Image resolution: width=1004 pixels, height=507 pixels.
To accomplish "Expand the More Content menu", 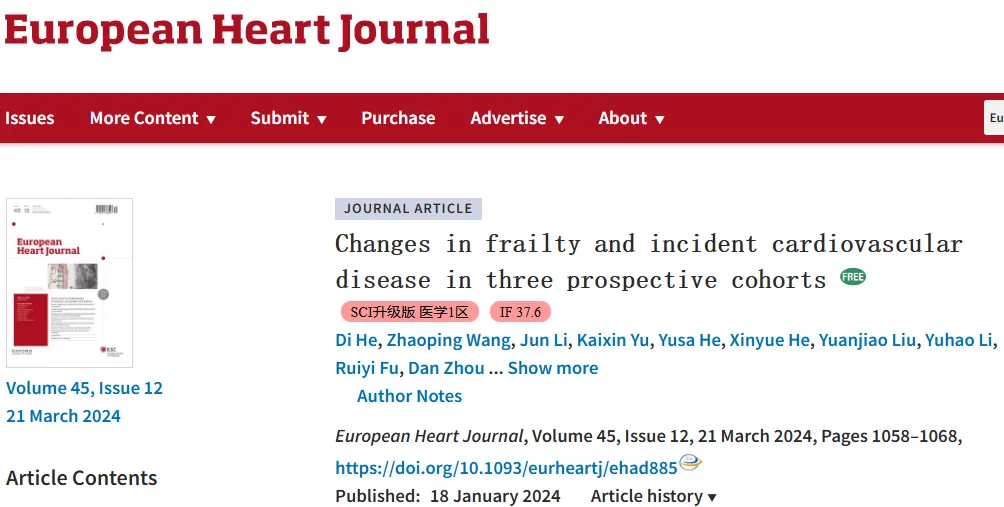I will click(x=152, y=118).
